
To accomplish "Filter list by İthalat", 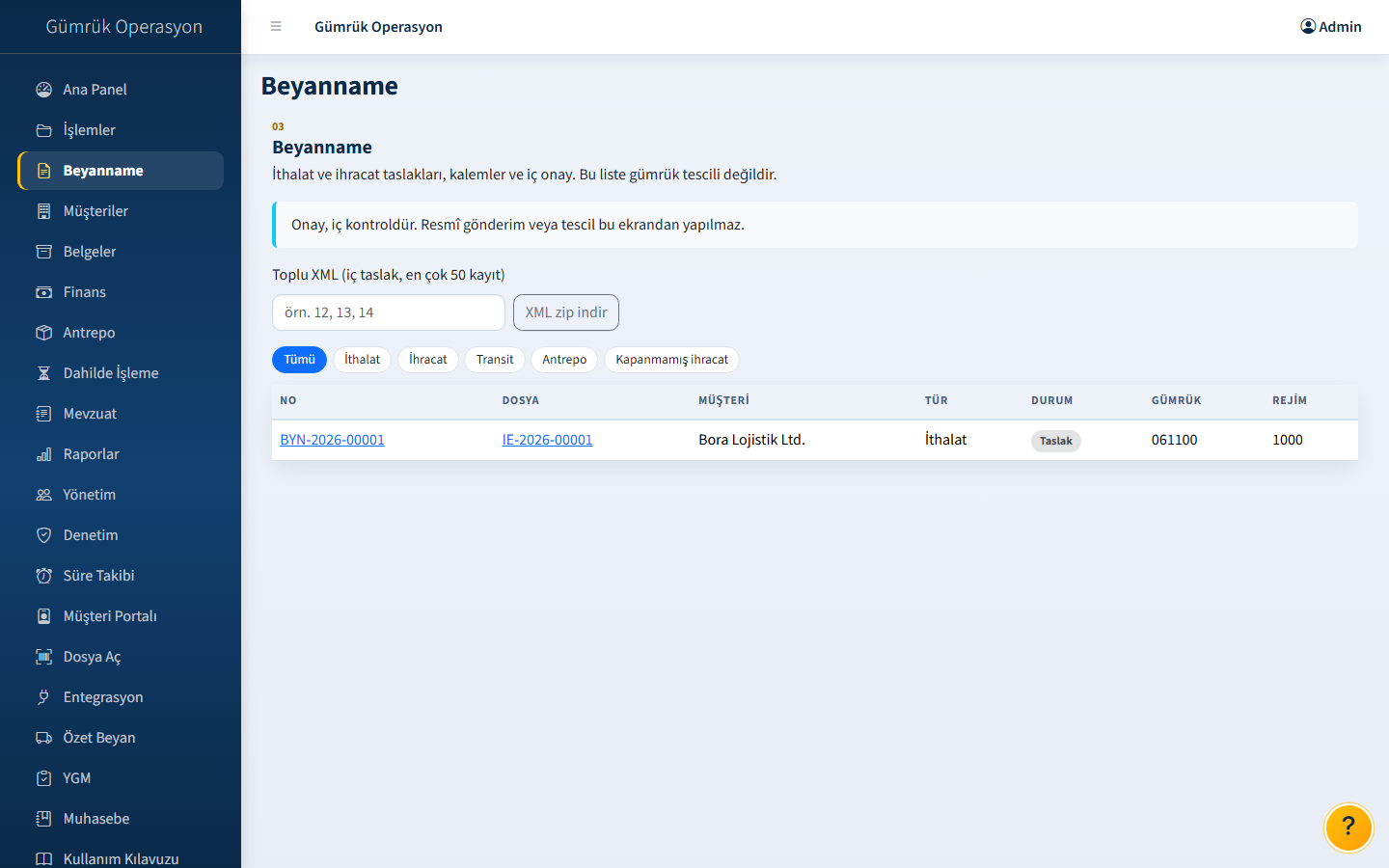I will point(362,360).
